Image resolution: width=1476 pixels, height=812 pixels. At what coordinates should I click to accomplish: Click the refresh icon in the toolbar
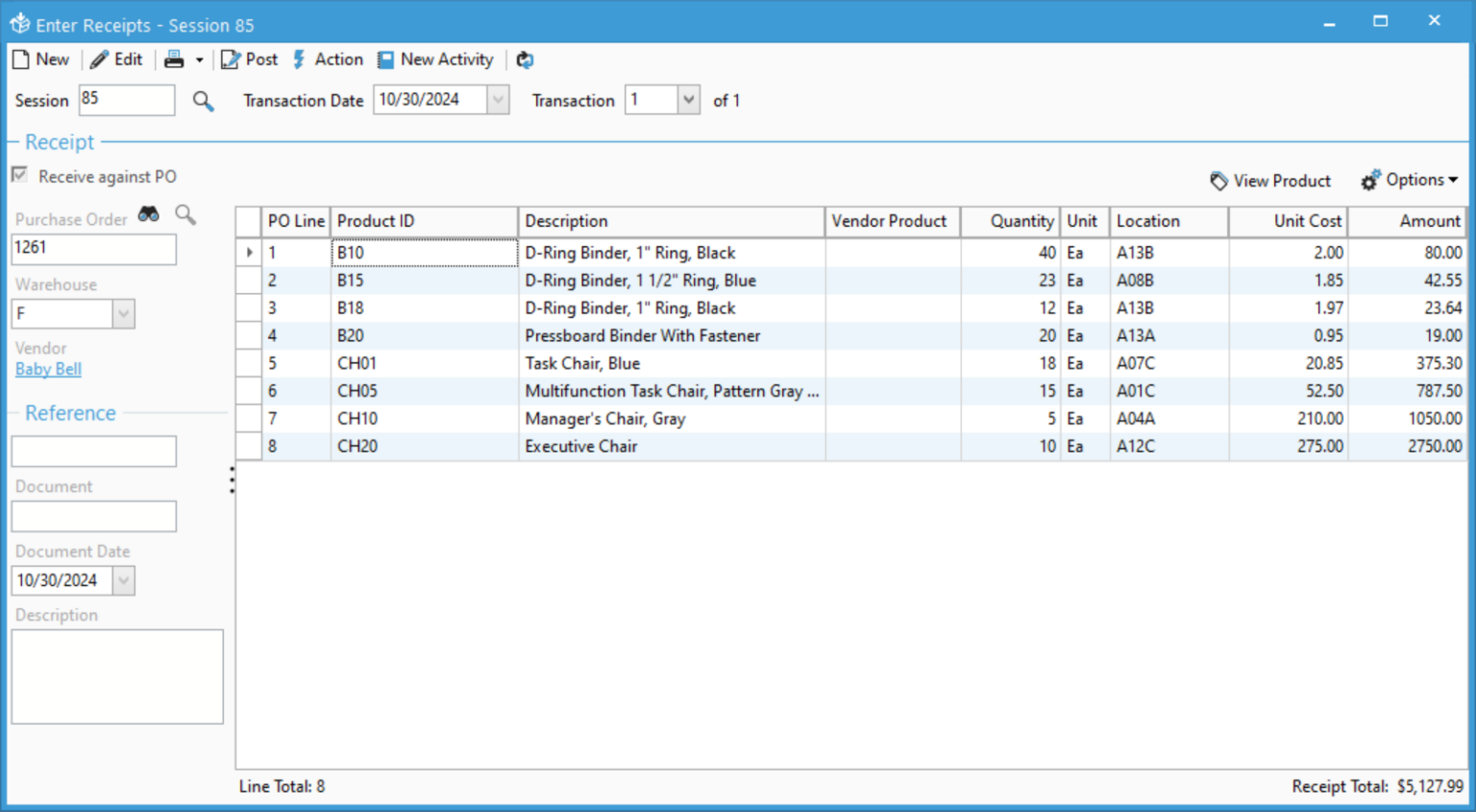525,60
